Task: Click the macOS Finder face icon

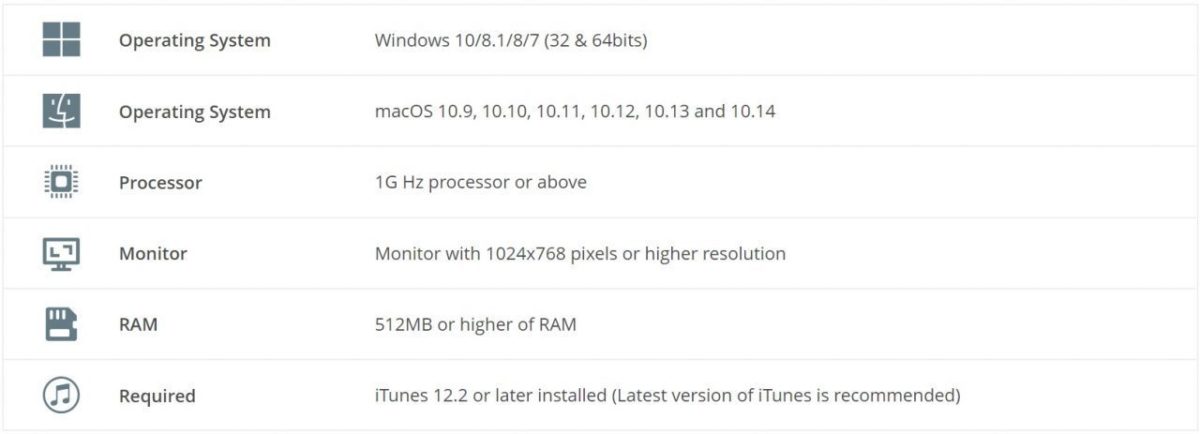Action: 61,111
